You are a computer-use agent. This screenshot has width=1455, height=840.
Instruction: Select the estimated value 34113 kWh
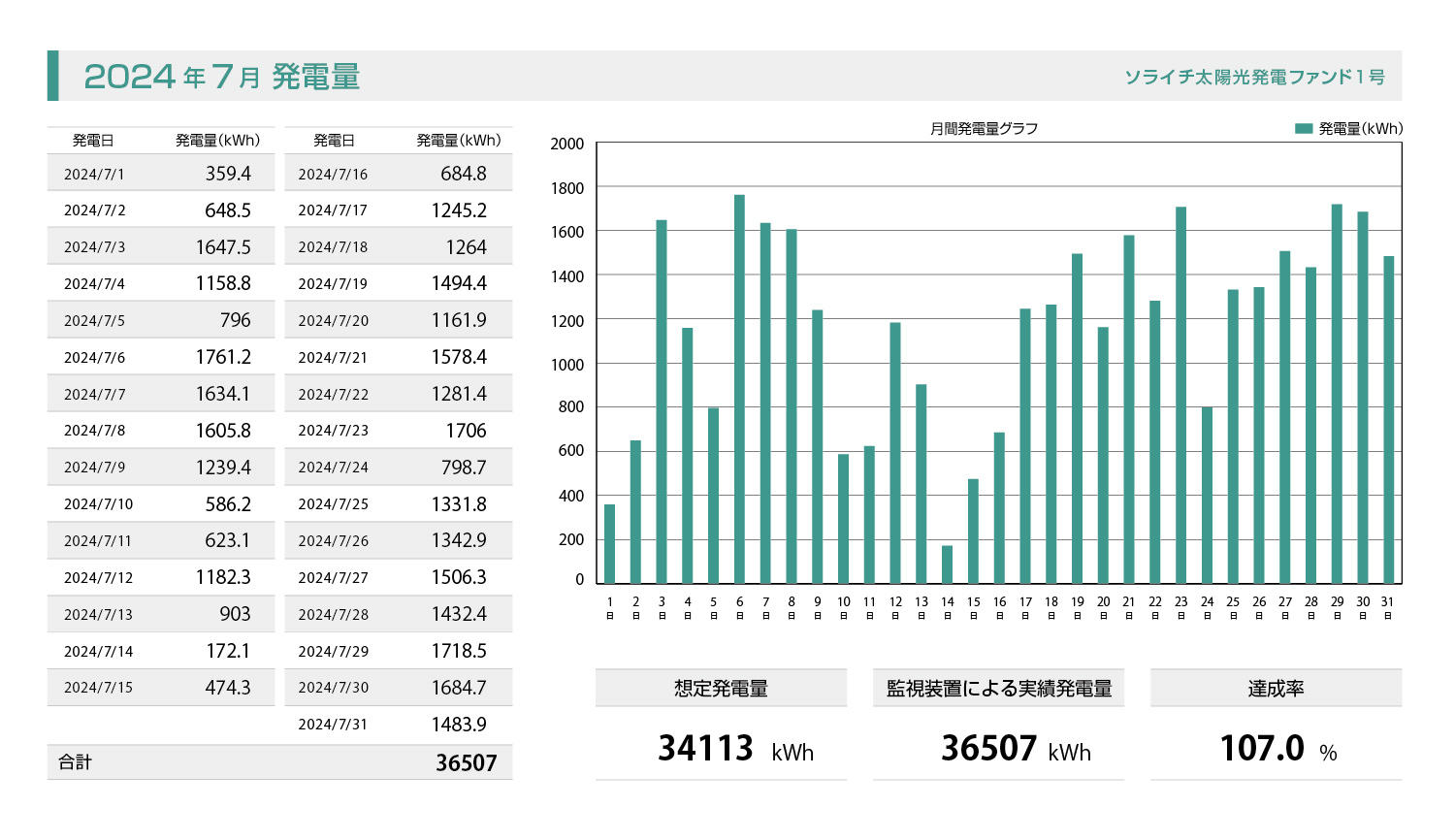(x=735, y=749)
